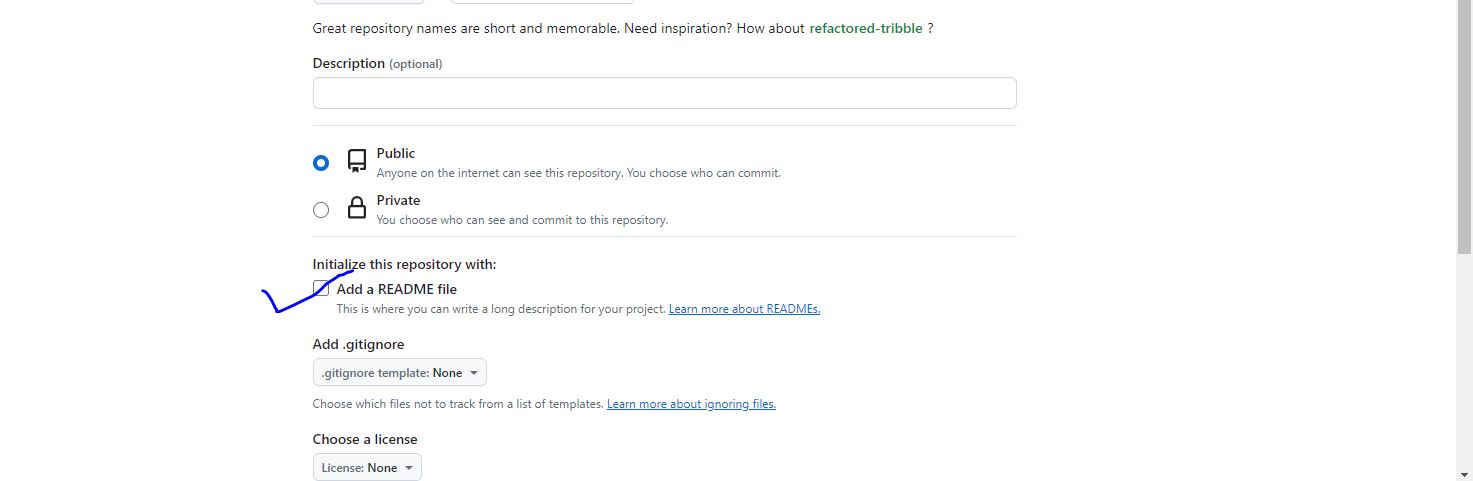Click the 'Private' option label text
The image size is (1473, 481).
[x=398, y=200]
